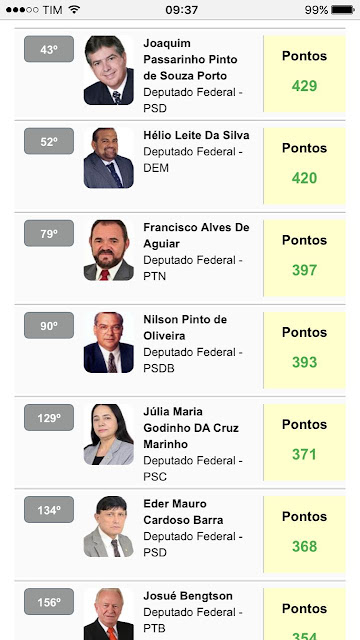Select the 79º ranking badge
This screenshot has height=640, width=360.
(49, 233)
